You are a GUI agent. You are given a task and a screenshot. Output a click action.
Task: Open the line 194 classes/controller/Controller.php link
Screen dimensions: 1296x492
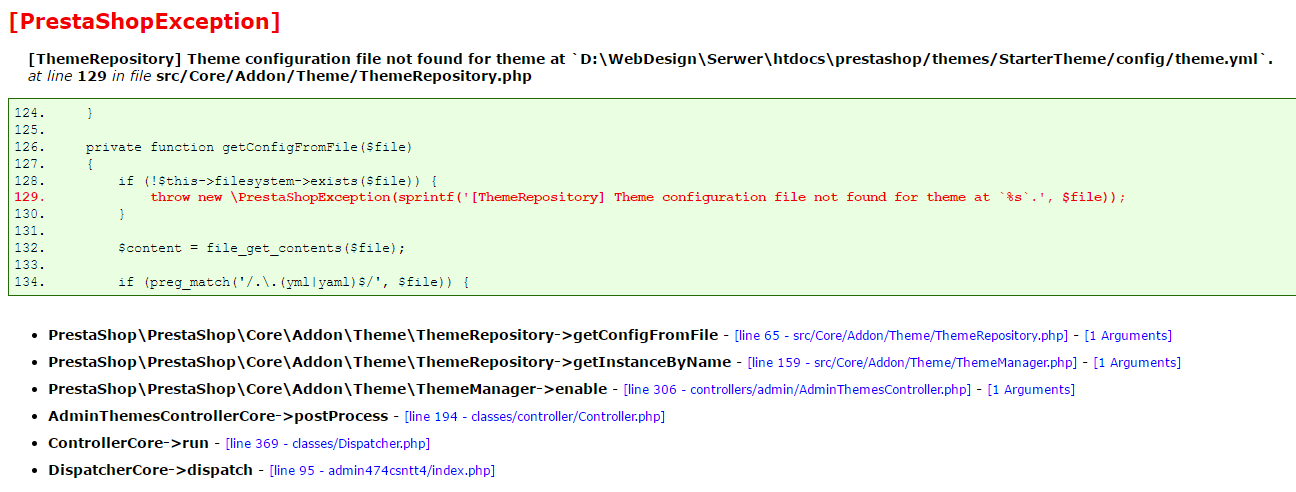click(x=535, y=417)
